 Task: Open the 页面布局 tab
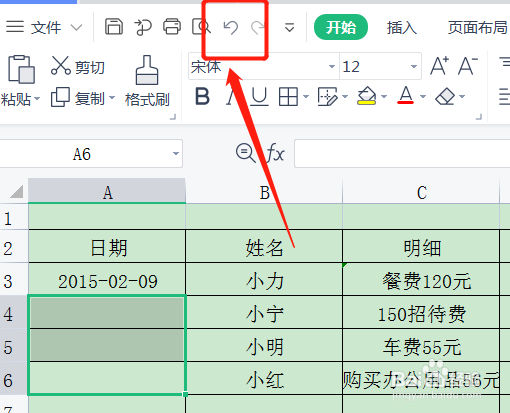[x=477, y=27]
